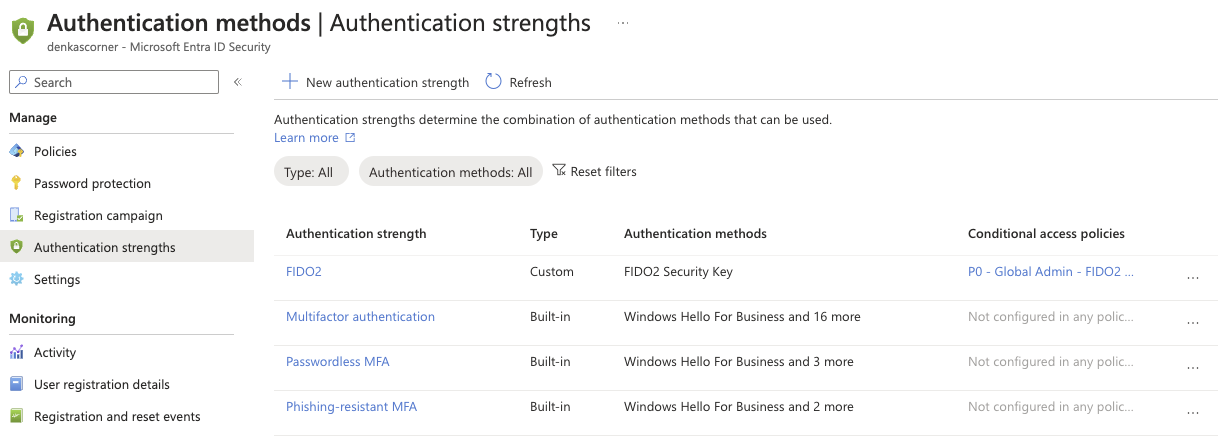The image size is (1218, 438).
Task: Click the Policies diamond icon
Action: 16,151
